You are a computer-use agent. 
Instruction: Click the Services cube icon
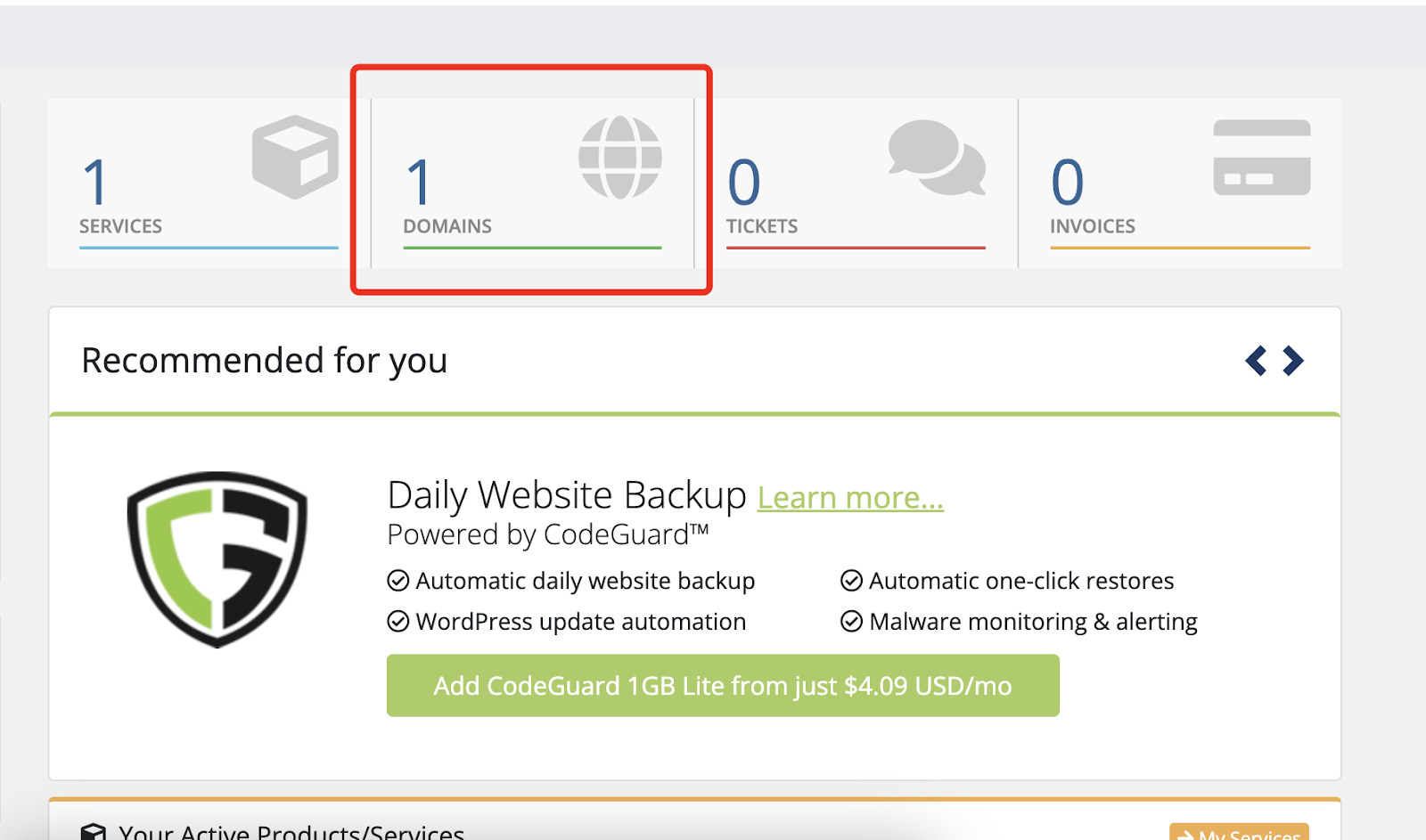(x=295, y=157)
